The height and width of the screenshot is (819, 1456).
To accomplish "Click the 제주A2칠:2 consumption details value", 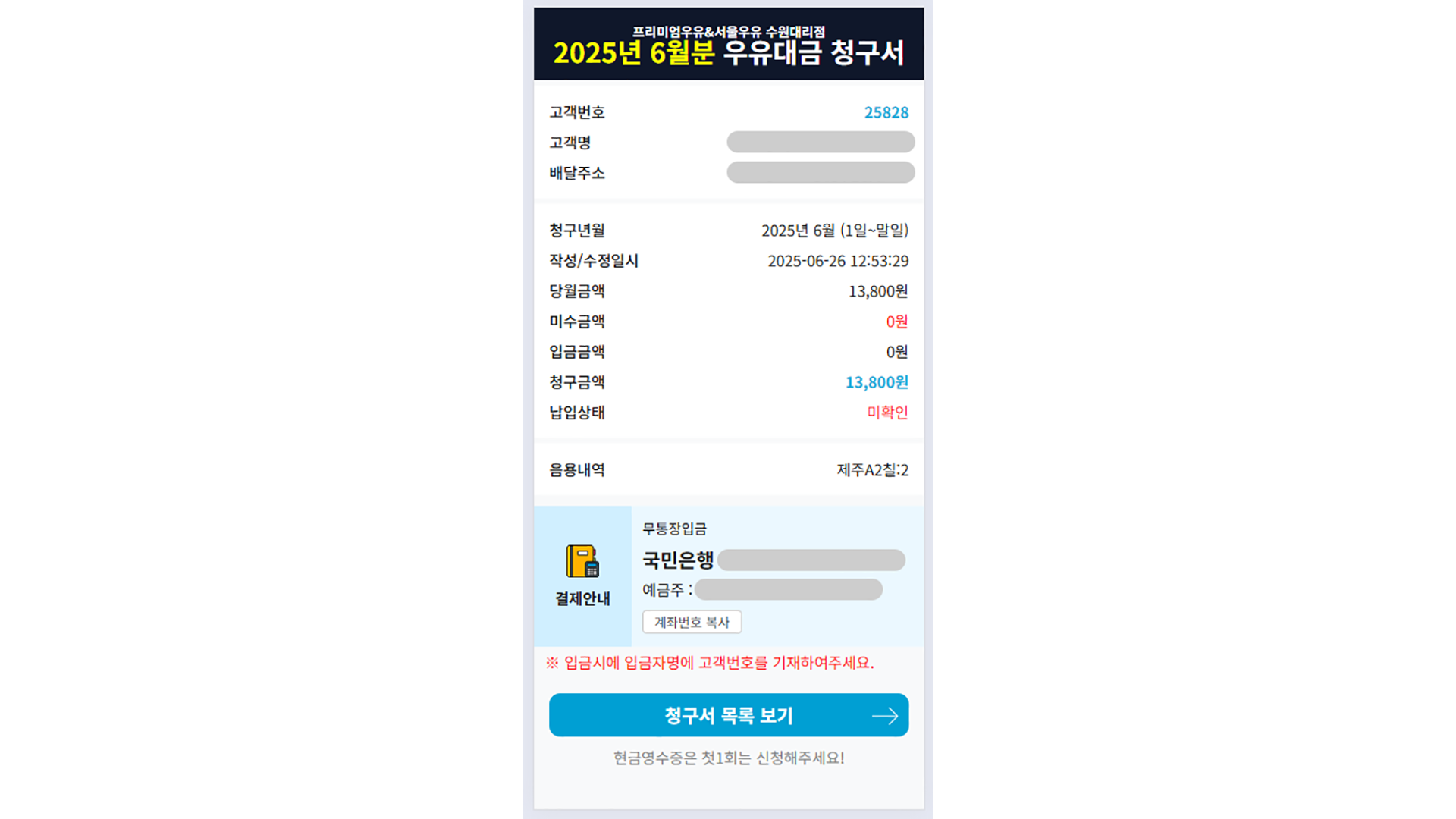I will pyautogui.click(x=873, y=470).
